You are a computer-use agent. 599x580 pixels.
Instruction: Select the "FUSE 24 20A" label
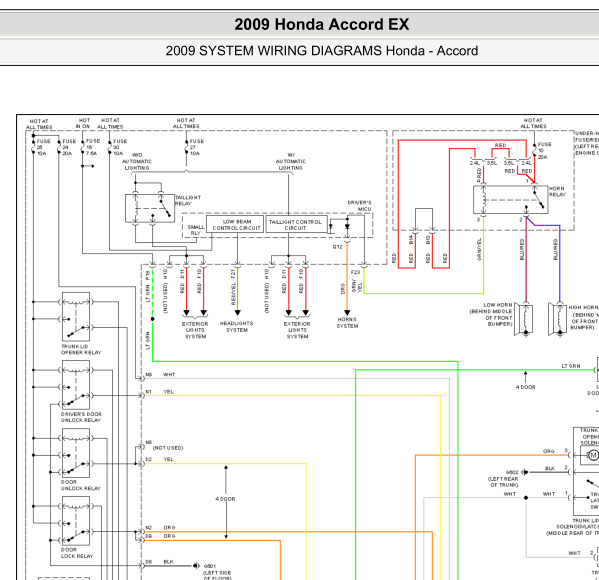click(x=69, y=147)
